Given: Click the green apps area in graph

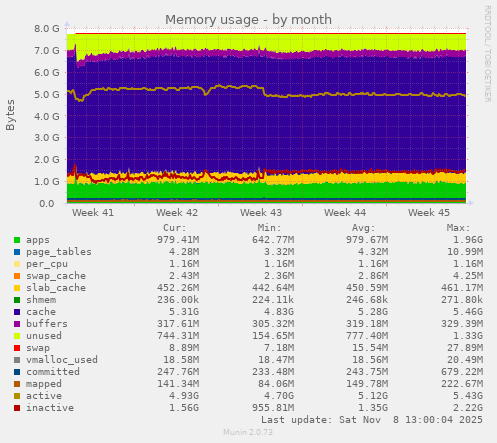Looking at the screenshot, I should (267, 191).
